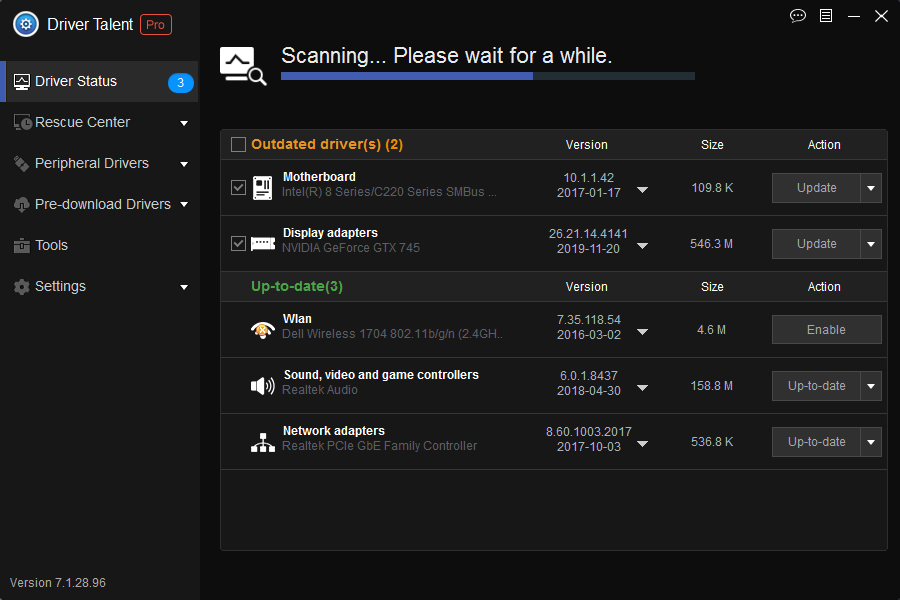Click the Driver Talent gear logo
The image size is (900, 600).
click(x=26, y=25)
